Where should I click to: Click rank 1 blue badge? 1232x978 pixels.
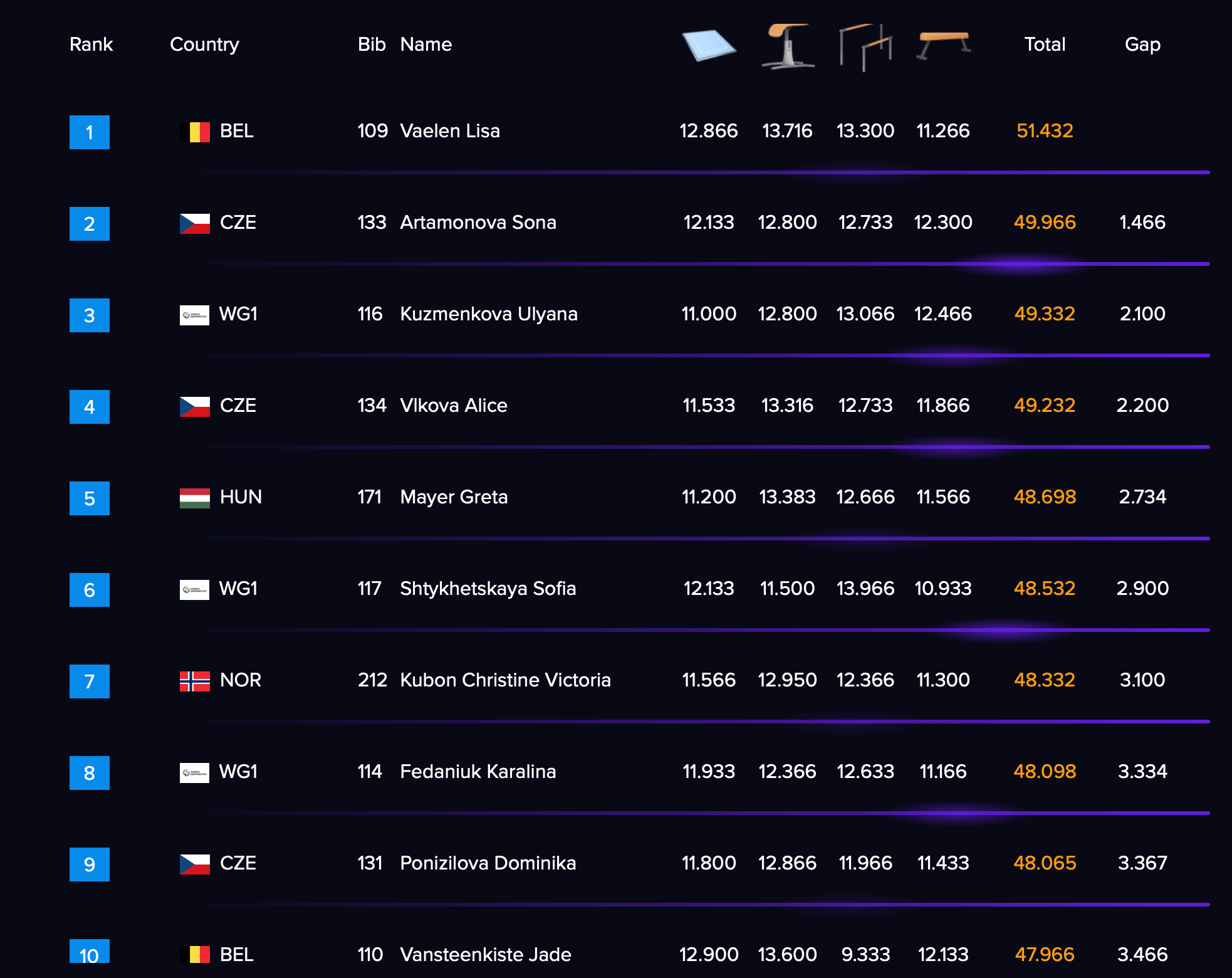coord(90,132)
